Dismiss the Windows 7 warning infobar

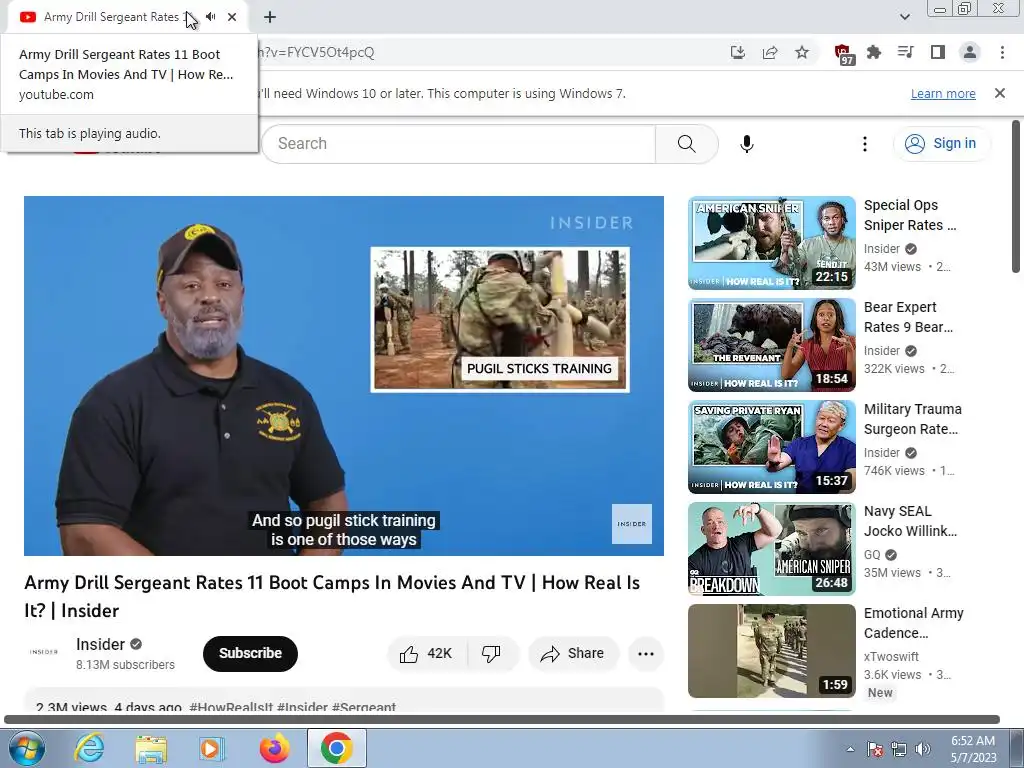coord(1000,93)
